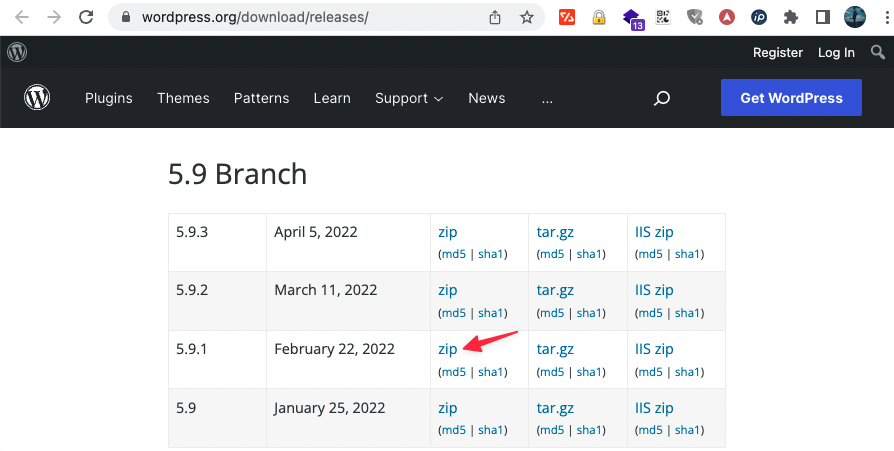The height and width of the screenshot is (451, 894).
Task: Download the 5.9.1 zip file
Action: pyautogui.click(x=448, y=350)
